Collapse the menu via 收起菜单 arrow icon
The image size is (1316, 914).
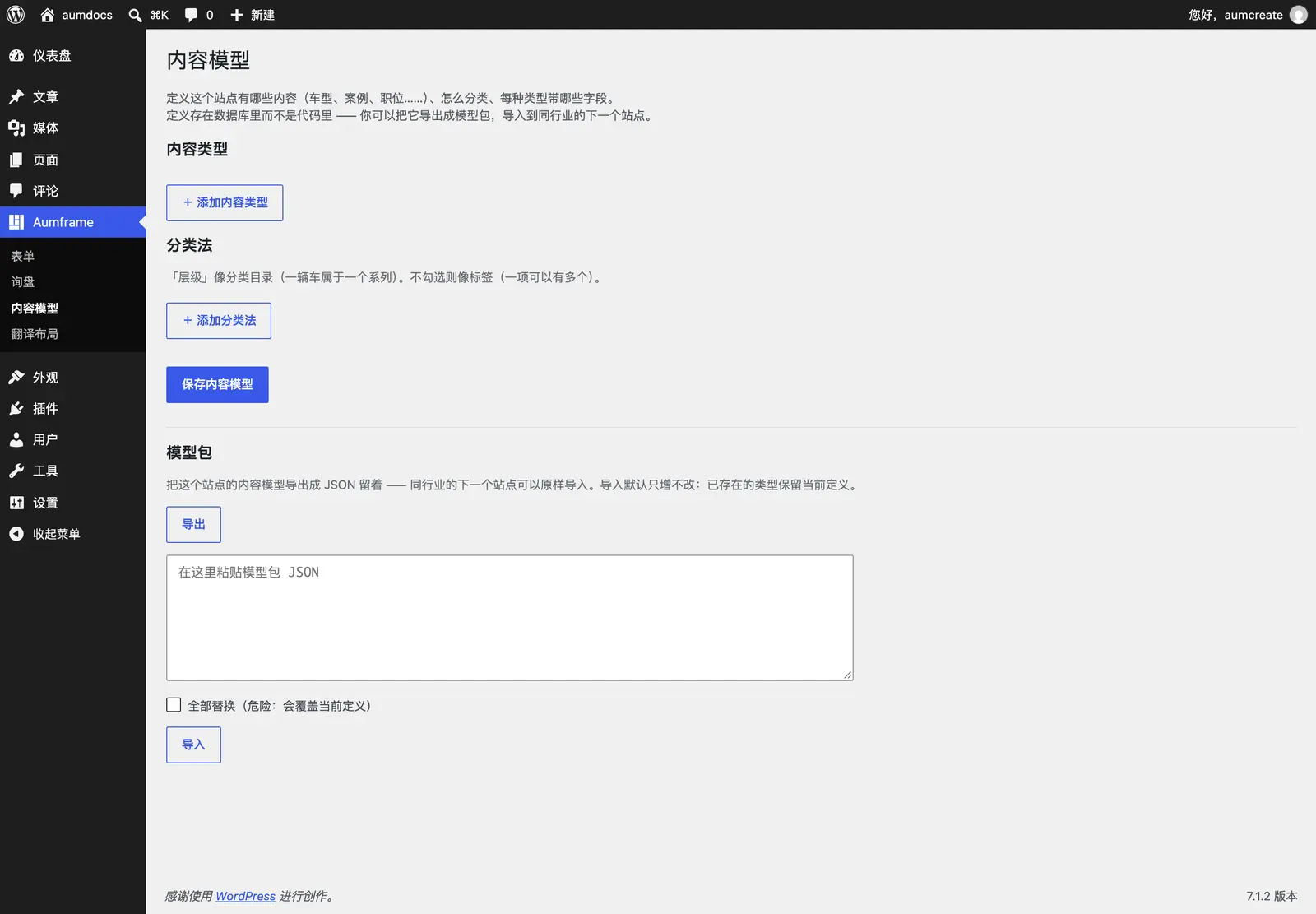[x=16, y=534]
